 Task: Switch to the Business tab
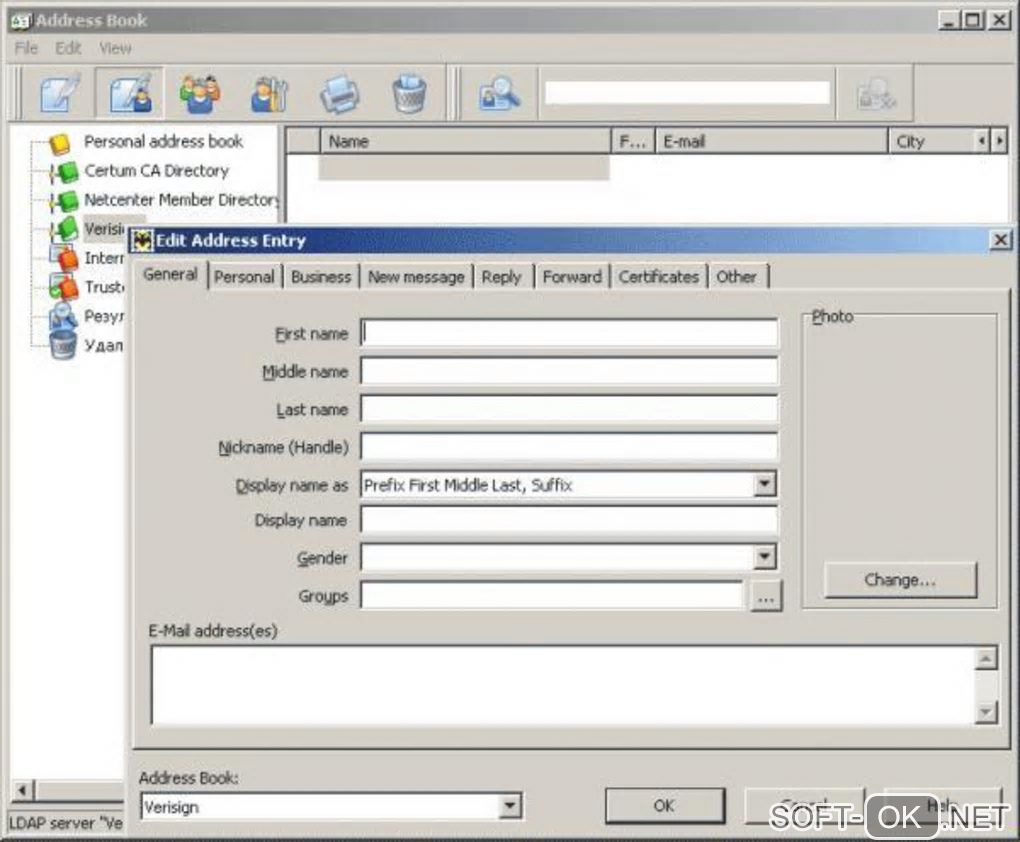point(321,277)
